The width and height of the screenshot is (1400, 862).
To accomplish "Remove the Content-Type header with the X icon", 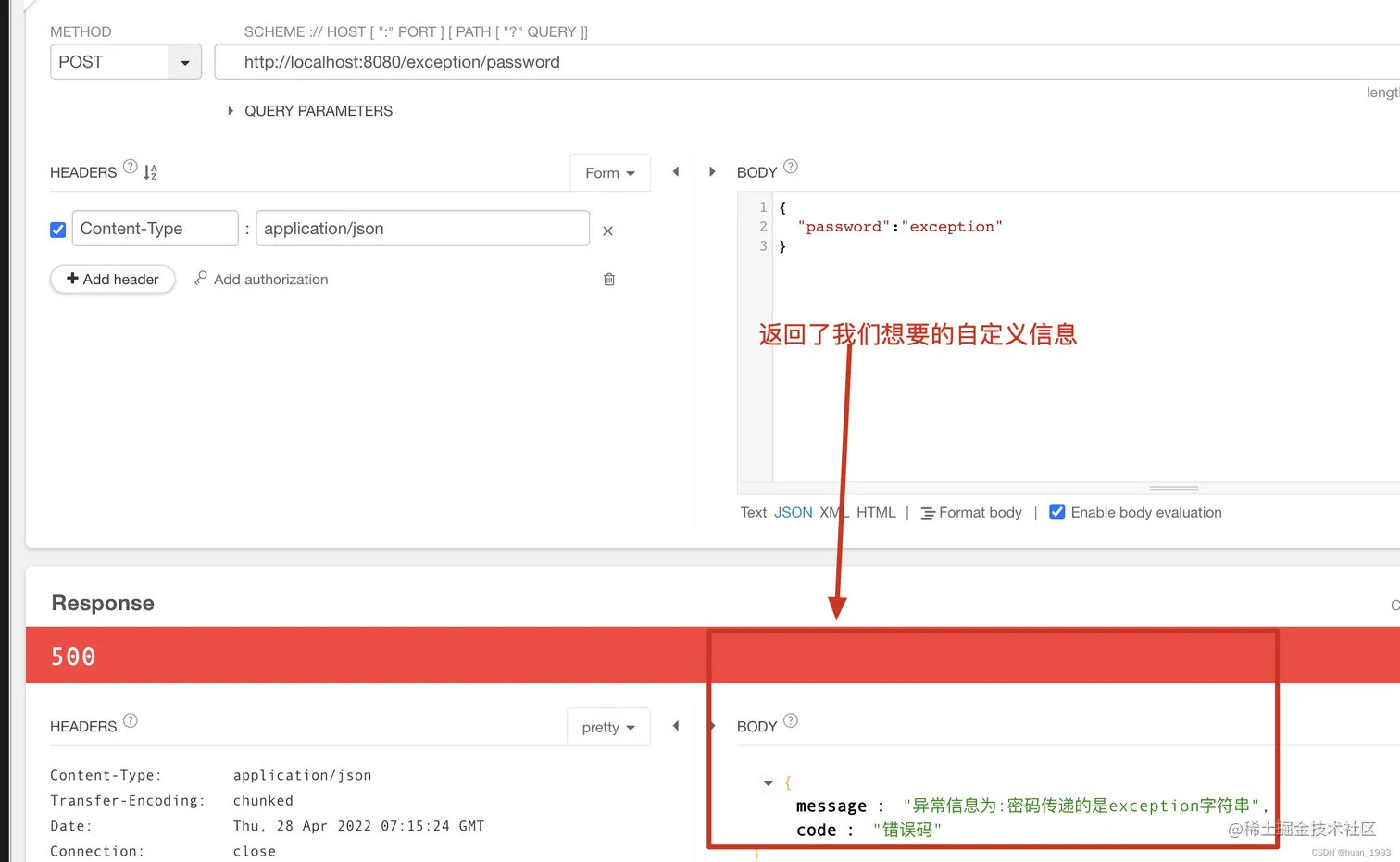I will coord(608,231).
